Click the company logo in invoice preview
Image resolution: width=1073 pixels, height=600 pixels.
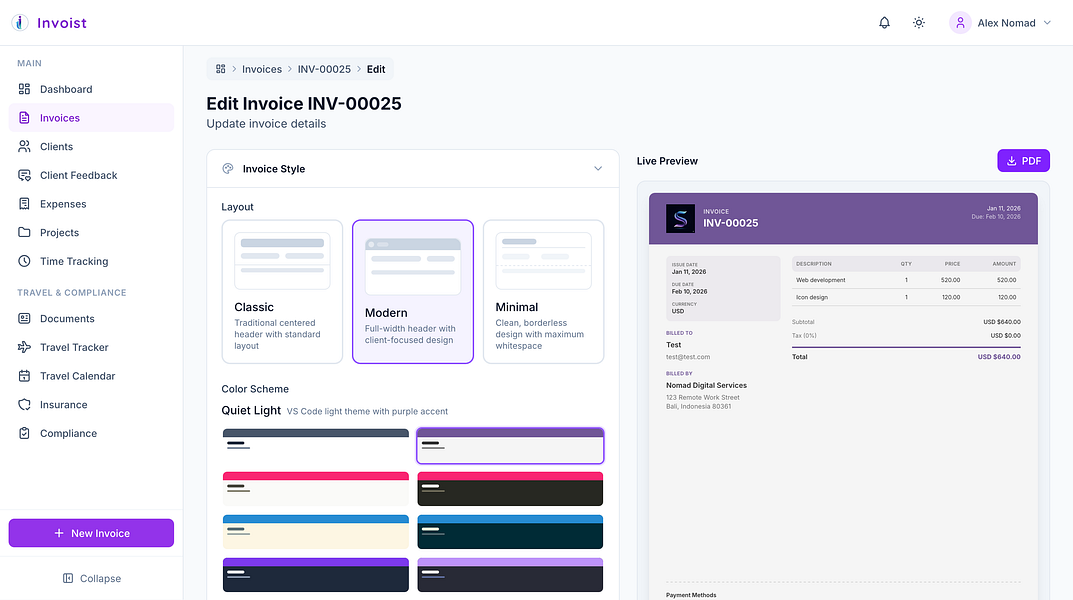click(680, 219)
